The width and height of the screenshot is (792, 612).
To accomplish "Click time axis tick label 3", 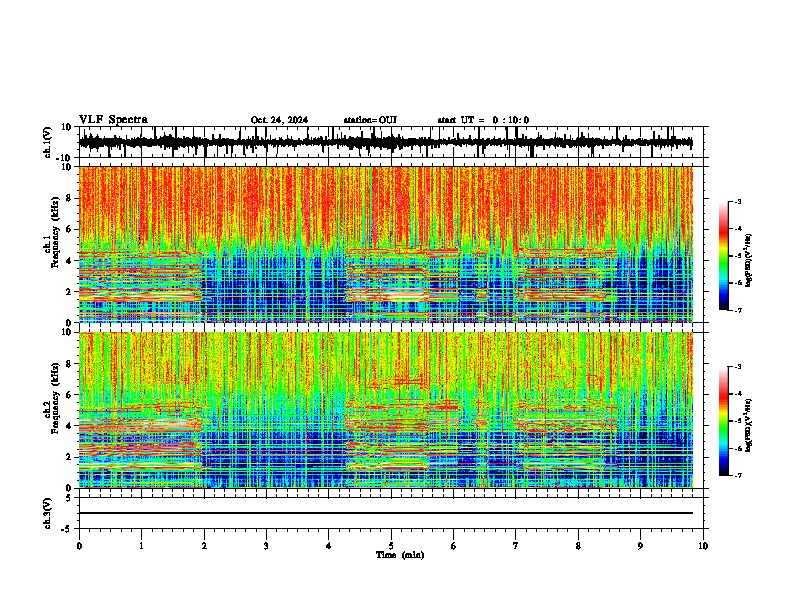I will [x=266, y=546].
